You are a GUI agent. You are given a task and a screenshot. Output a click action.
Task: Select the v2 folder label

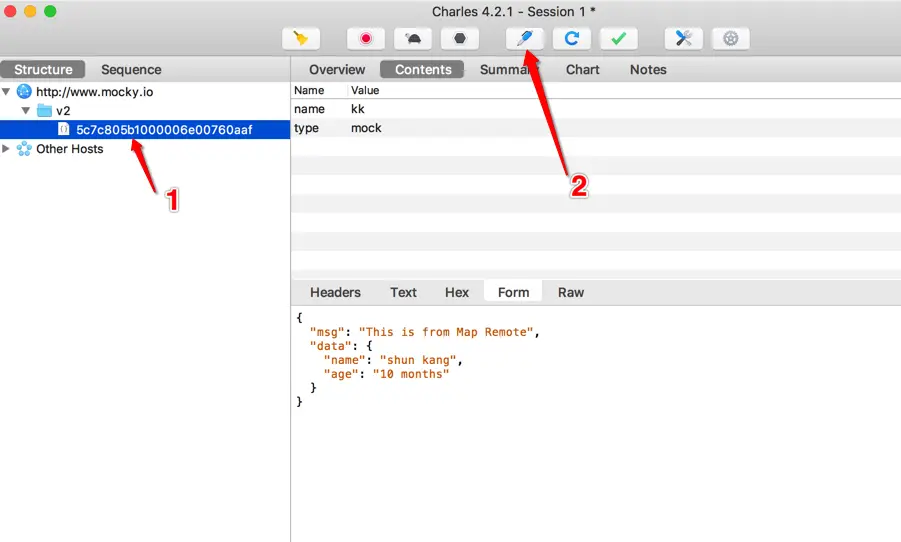click(63, 111)
